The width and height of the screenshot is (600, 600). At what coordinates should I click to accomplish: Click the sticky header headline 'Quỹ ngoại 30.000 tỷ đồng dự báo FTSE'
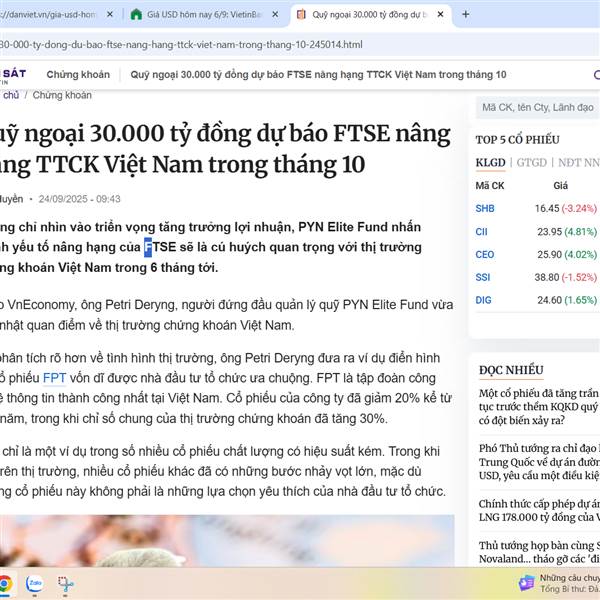[318, 75]
